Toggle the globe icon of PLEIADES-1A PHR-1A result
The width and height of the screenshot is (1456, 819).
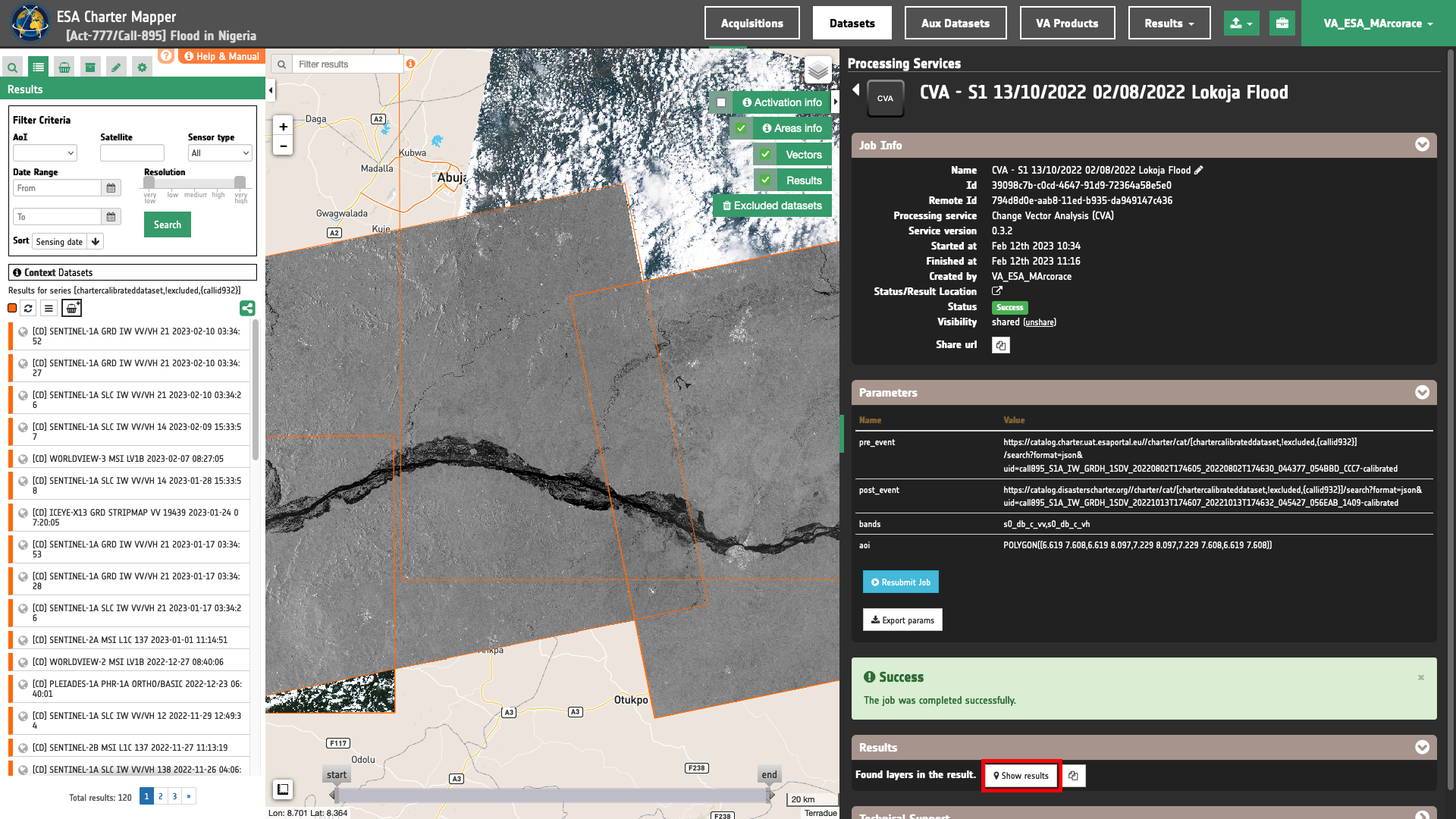24,684
